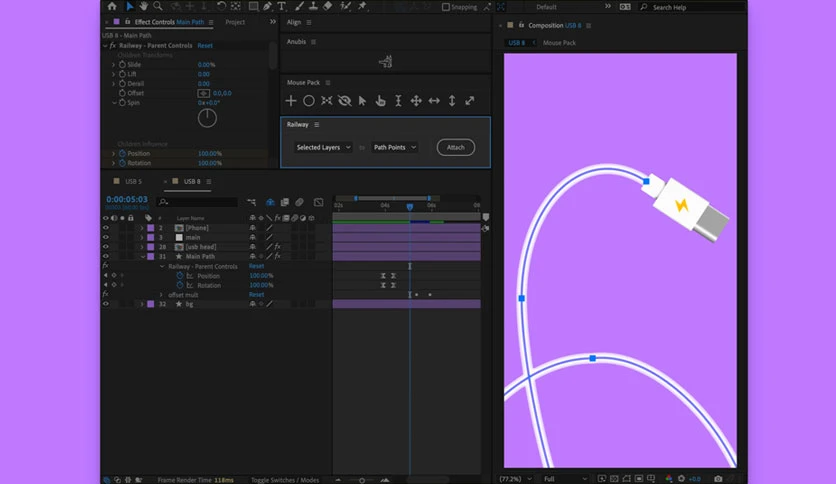
Task: Open the Railway panel menu
Action: click(317, 124)
